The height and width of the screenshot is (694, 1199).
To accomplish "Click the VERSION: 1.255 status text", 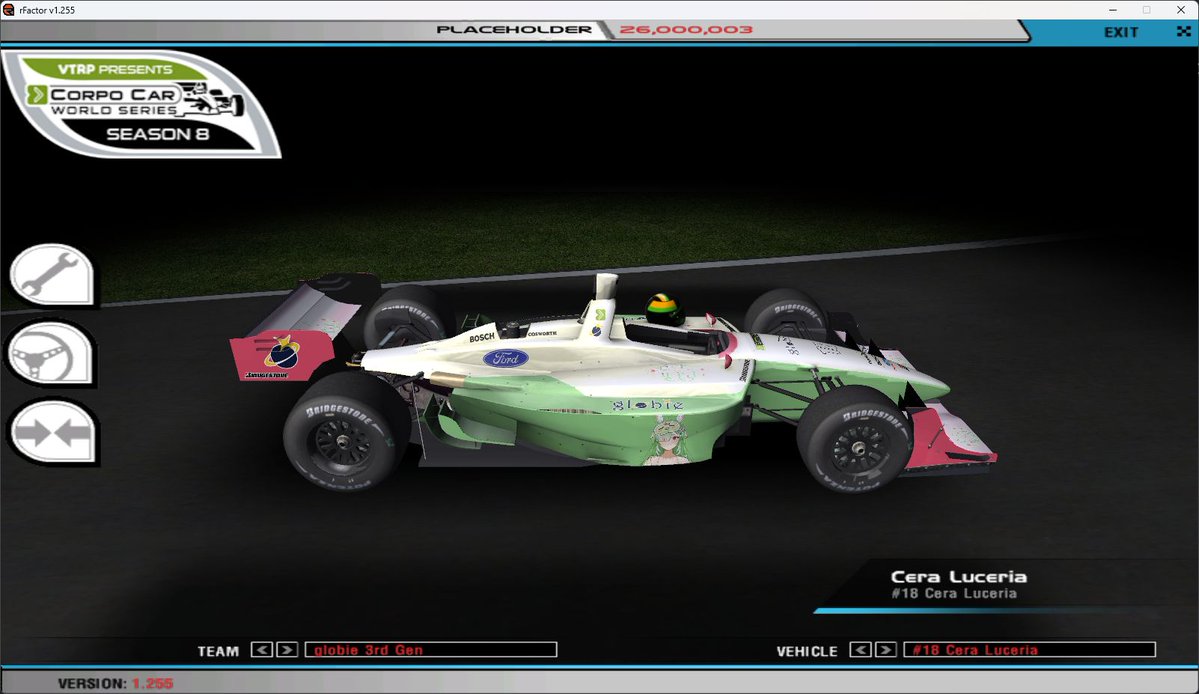I will [115, 683].
